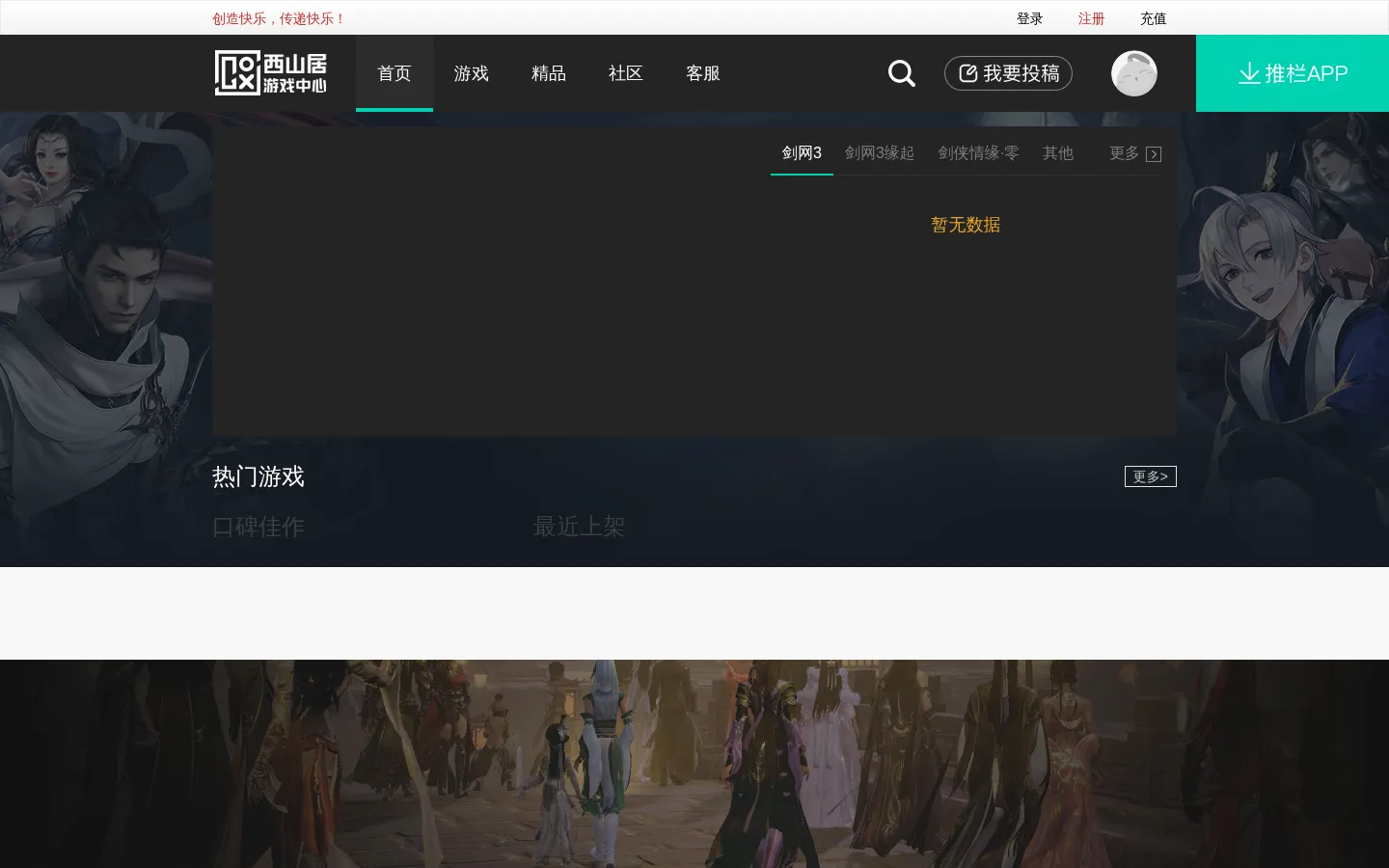Click the user avatar icon
This screenshot has width=1389, height=868.
1134,73
